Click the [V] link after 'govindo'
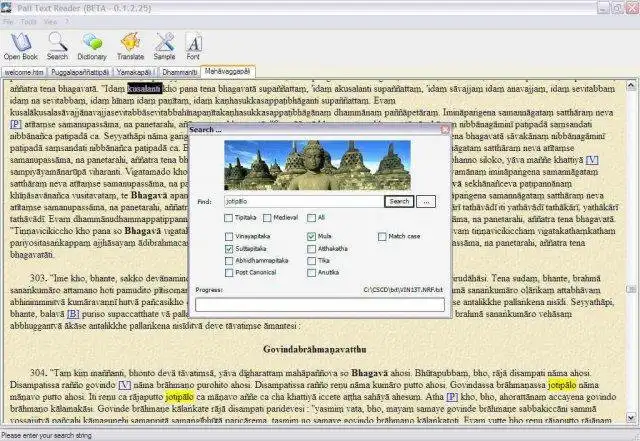 click(x=125, y=385)
